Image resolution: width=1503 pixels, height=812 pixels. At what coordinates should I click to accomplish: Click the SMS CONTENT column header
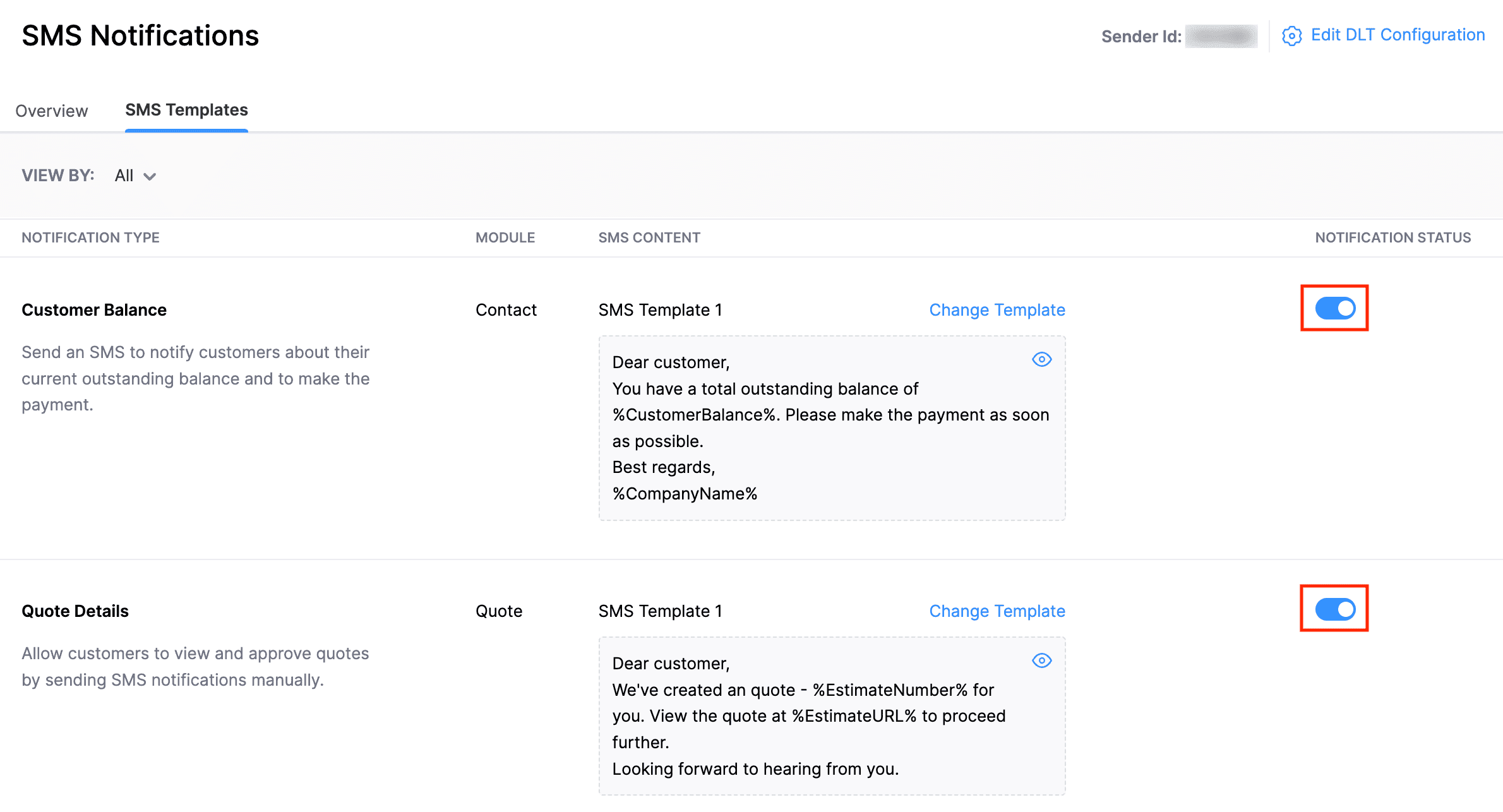[649, 237]
